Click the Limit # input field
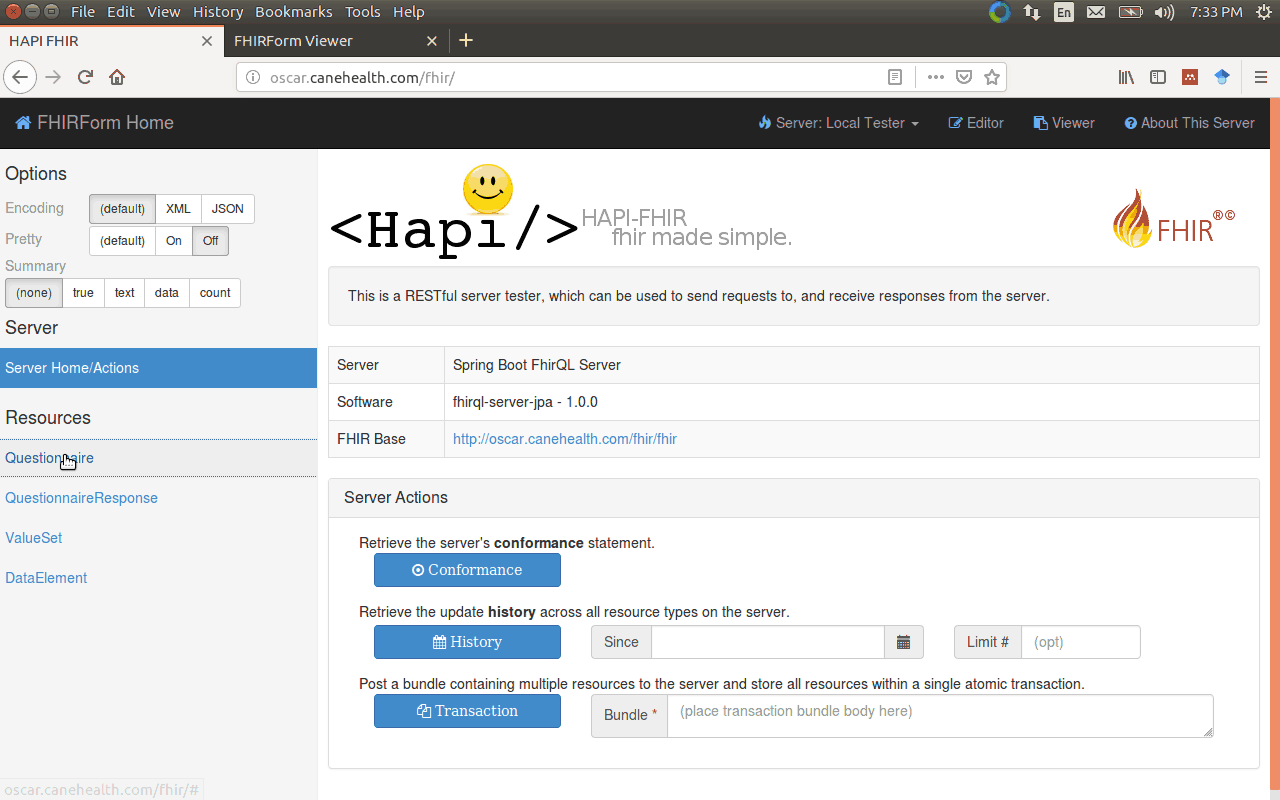The image size is (1280, 800). click(1081, 642)
